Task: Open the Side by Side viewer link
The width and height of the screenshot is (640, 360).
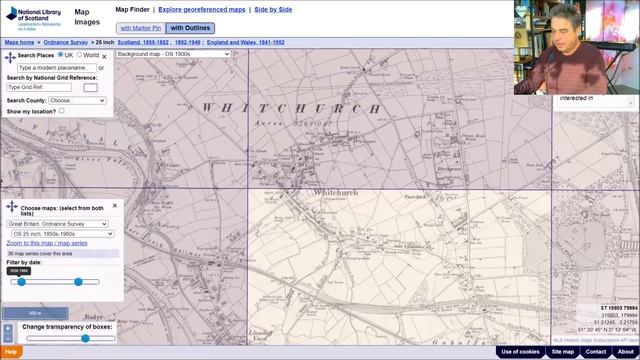Action: (x=273, y=9)
